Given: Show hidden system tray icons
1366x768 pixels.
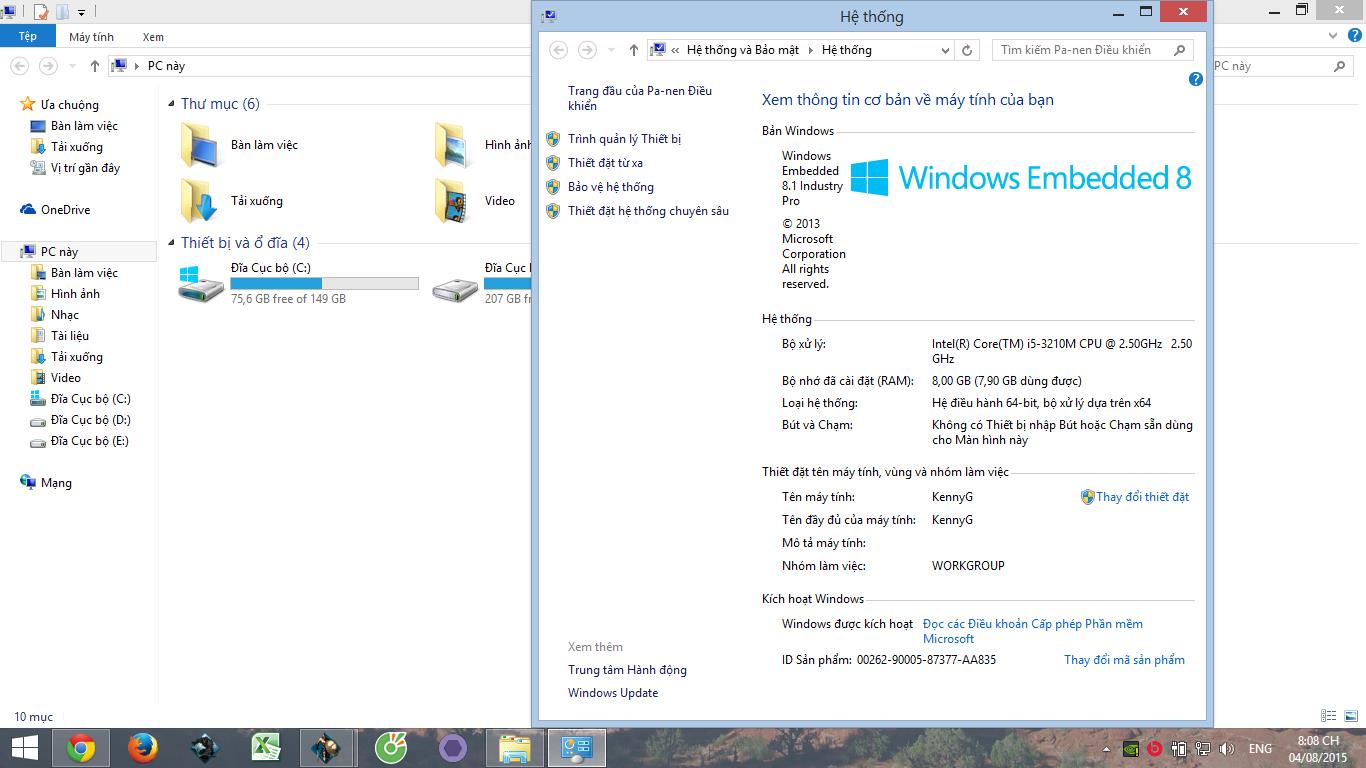Looking at the screenshot, I should coord(1106,748).
